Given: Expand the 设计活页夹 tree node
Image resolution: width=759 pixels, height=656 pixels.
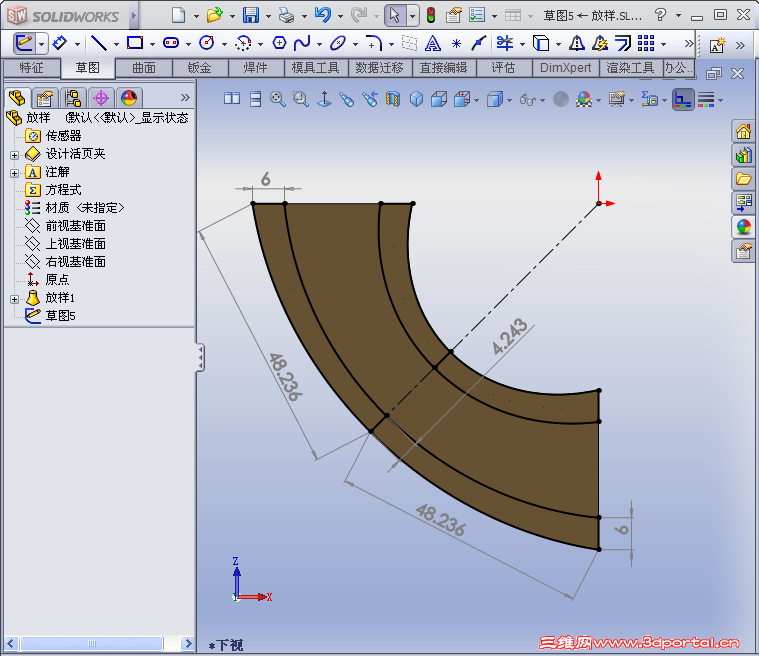Looking at the screenshot, I should (15, 155).
